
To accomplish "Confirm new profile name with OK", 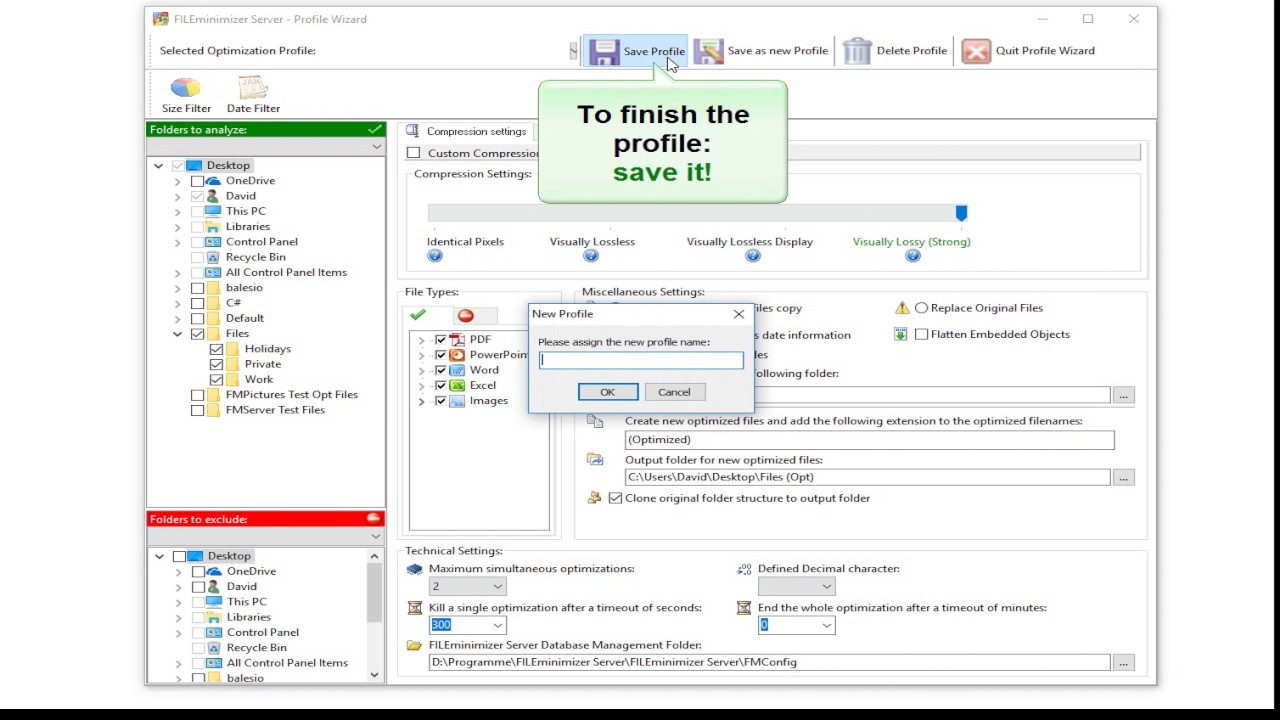I will coord(608,392).
